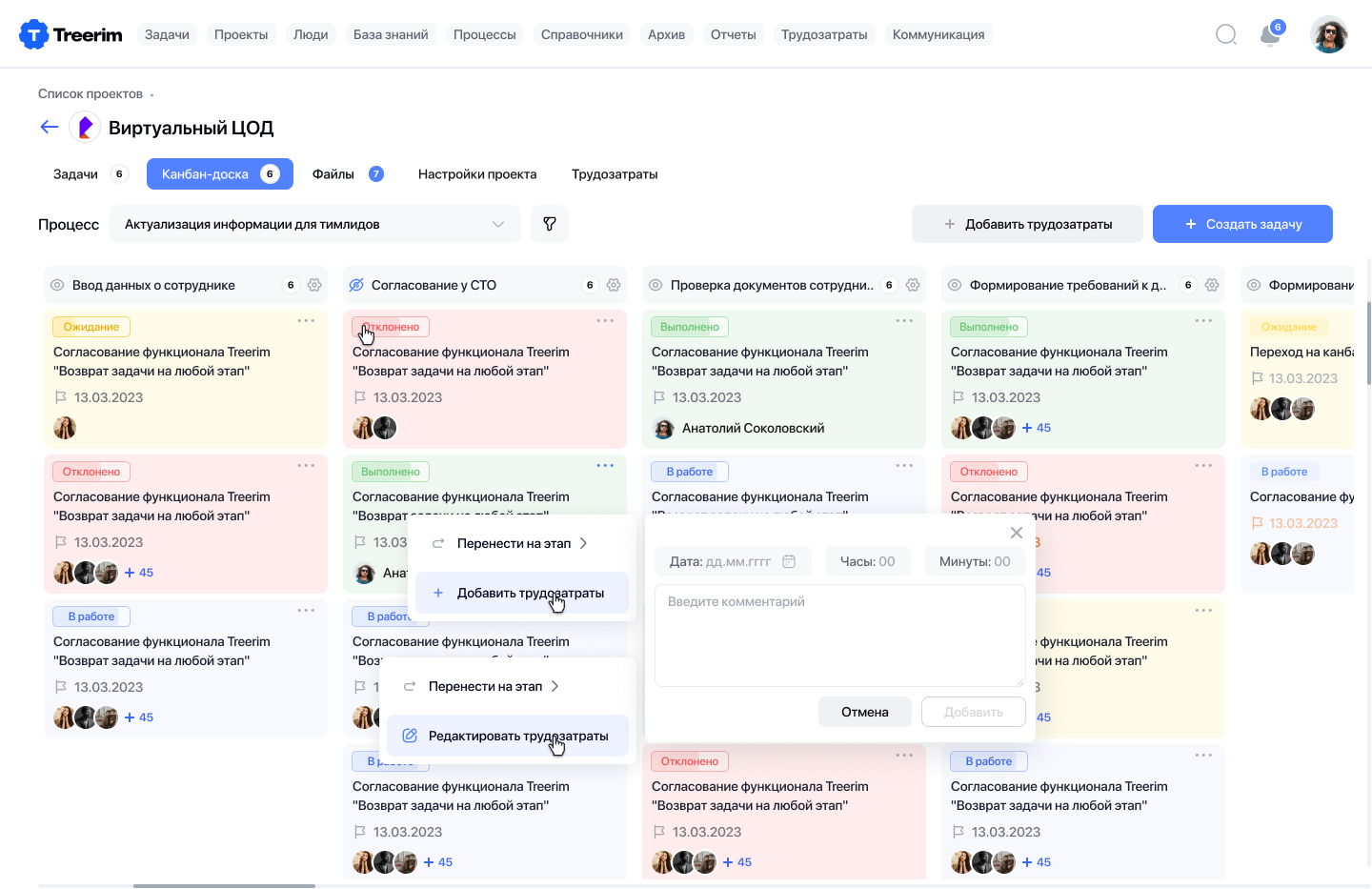The image size is (1372, 889).
Task: Open the filter funnel icon
Action: pos(550,224)
